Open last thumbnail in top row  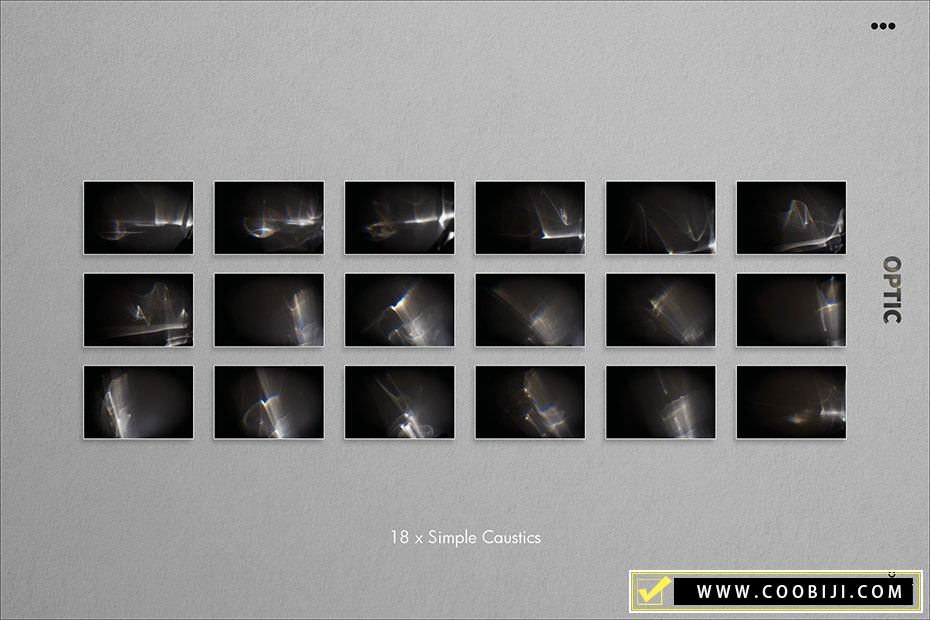click(791, 217)
